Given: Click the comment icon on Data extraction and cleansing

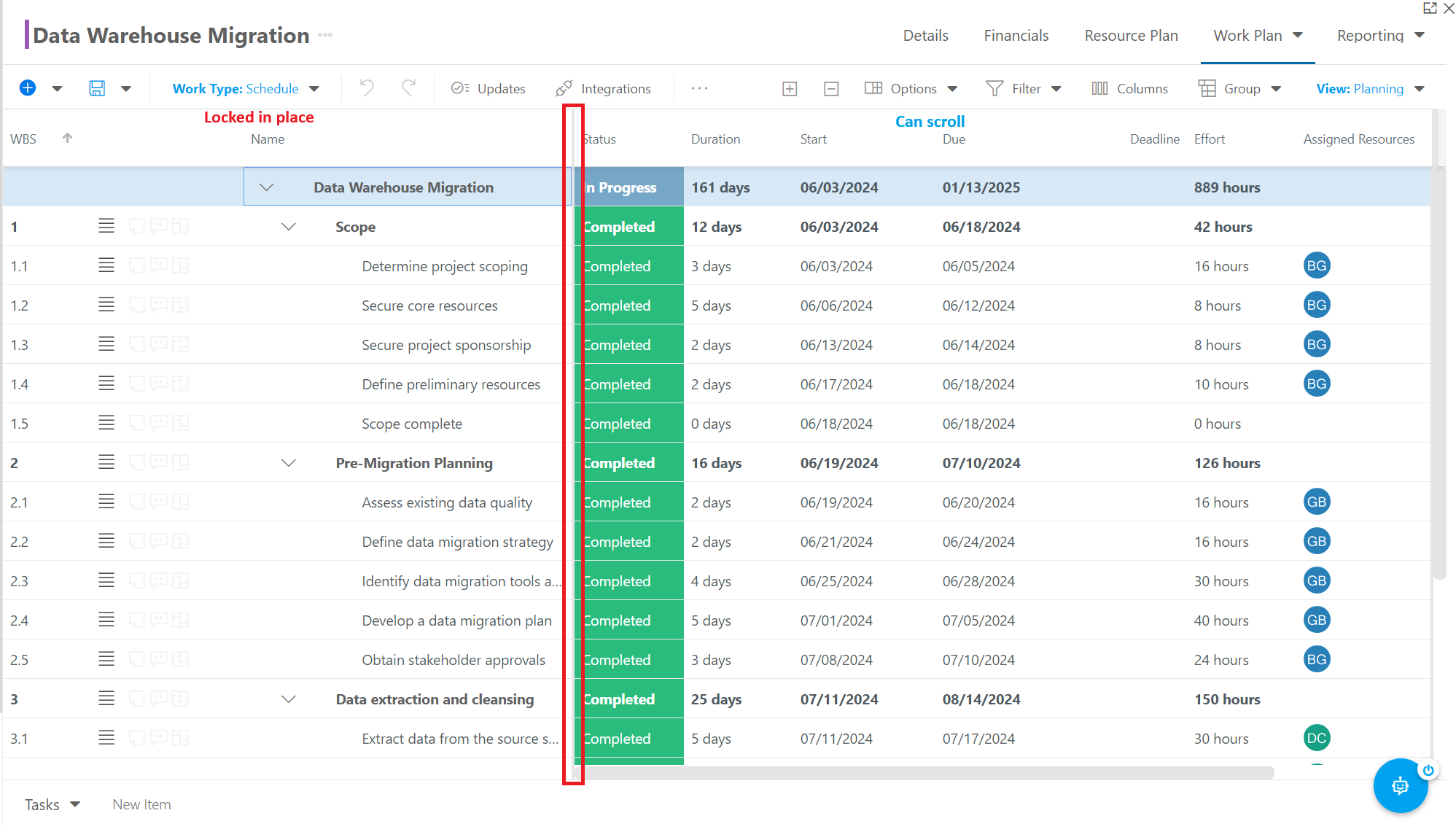Looking at the screenshot, I should point(159,699).
